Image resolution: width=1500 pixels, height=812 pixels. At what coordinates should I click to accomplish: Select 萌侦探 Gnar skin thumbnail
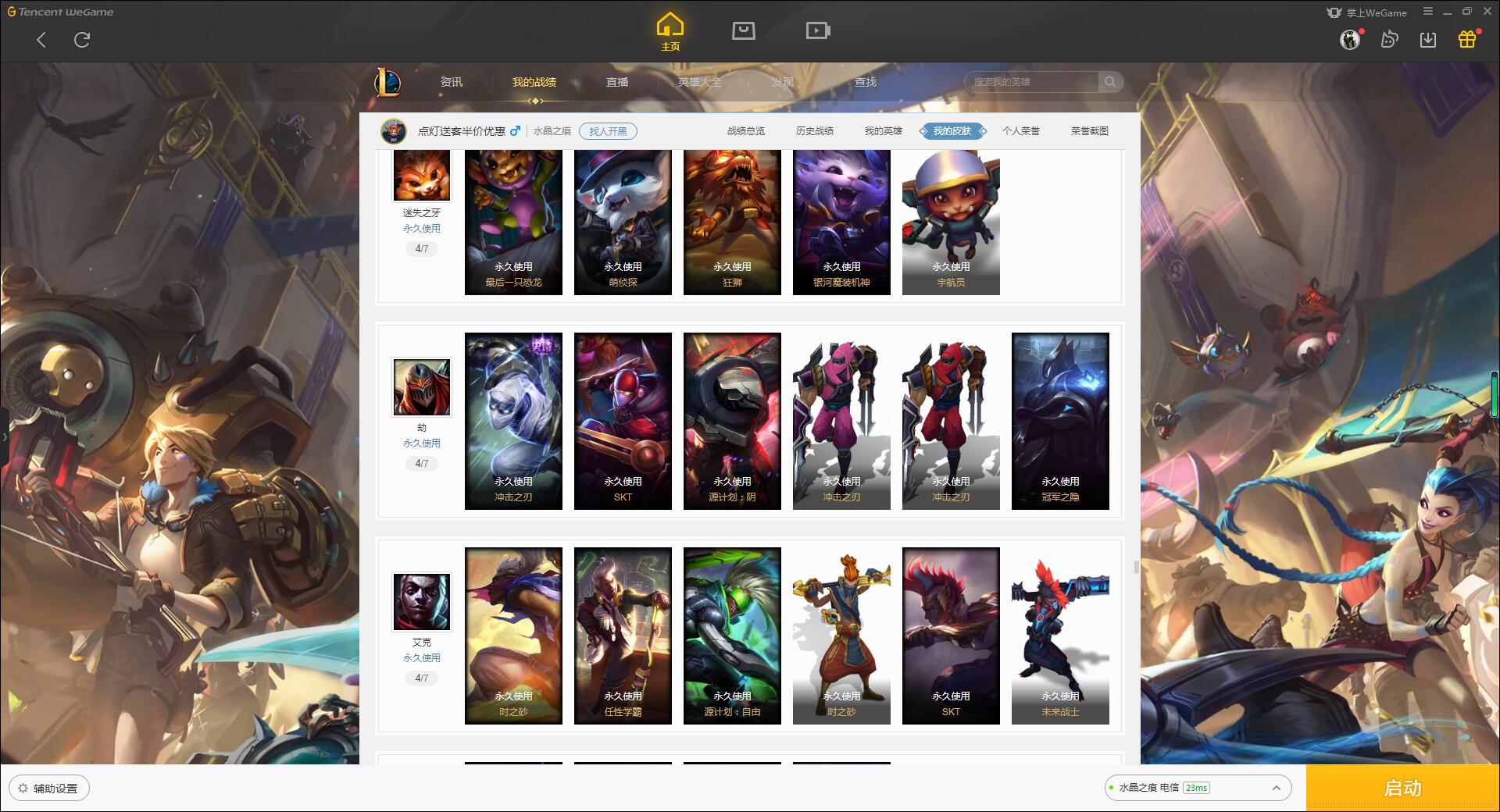623,223
